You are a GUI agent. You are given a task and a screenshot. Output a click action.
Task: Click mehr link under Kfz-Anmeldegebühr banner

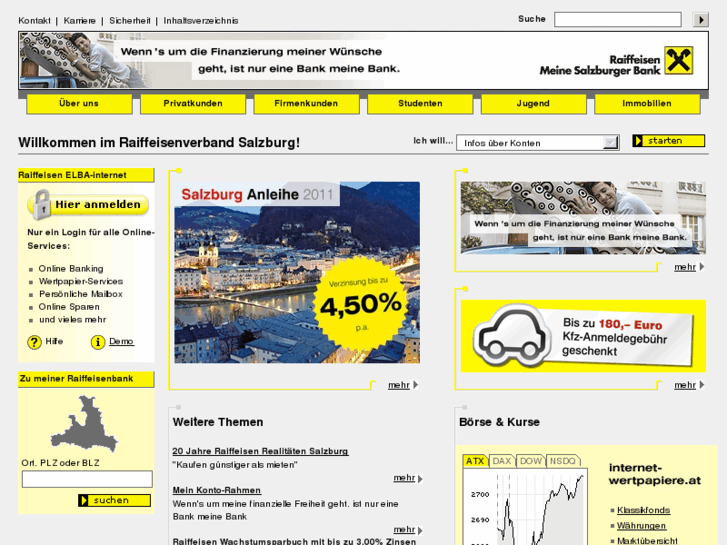pos(685,385)
